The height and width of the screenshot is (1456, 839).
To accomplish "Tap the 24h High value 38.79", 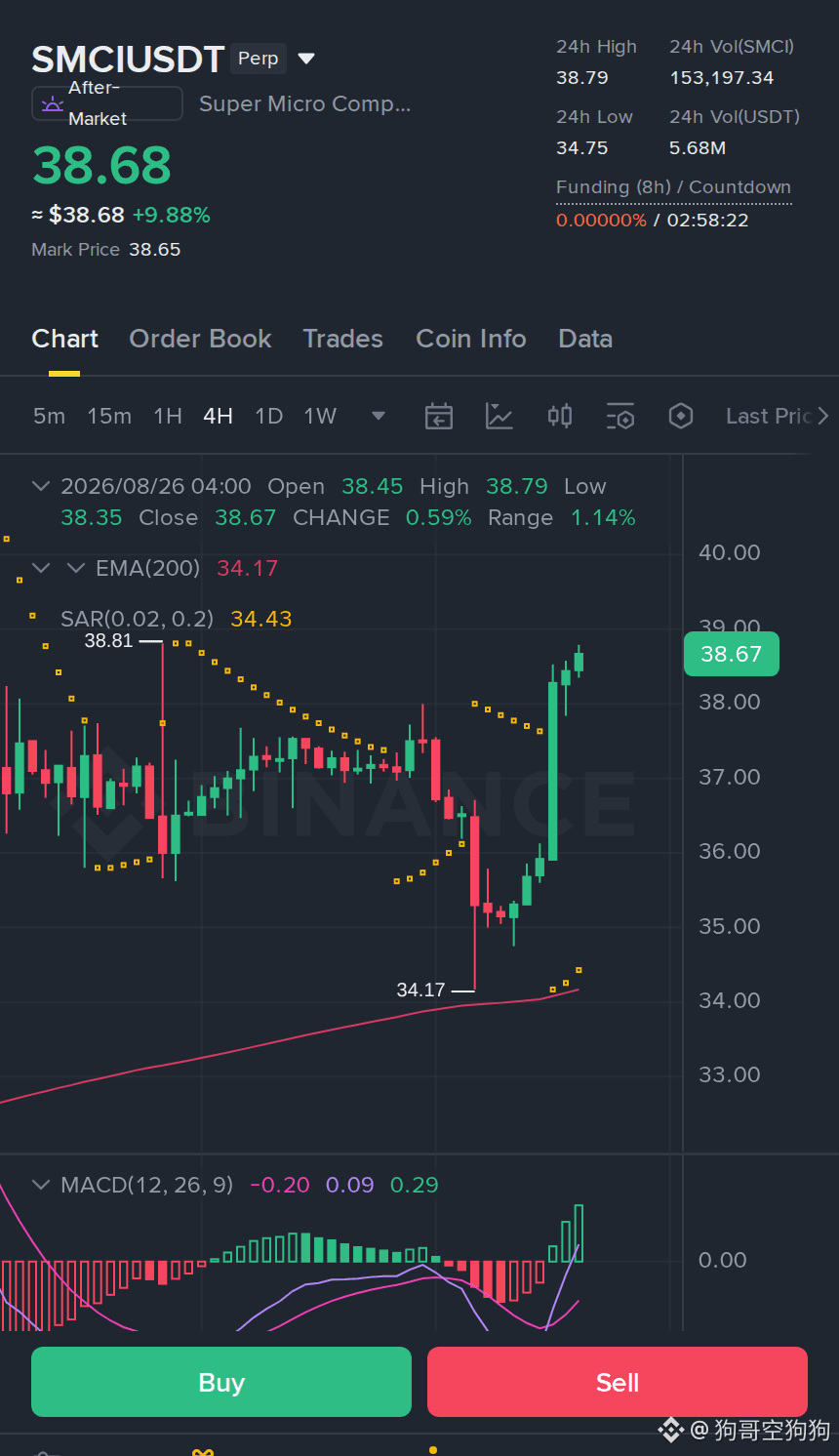I will coord(582,78).
